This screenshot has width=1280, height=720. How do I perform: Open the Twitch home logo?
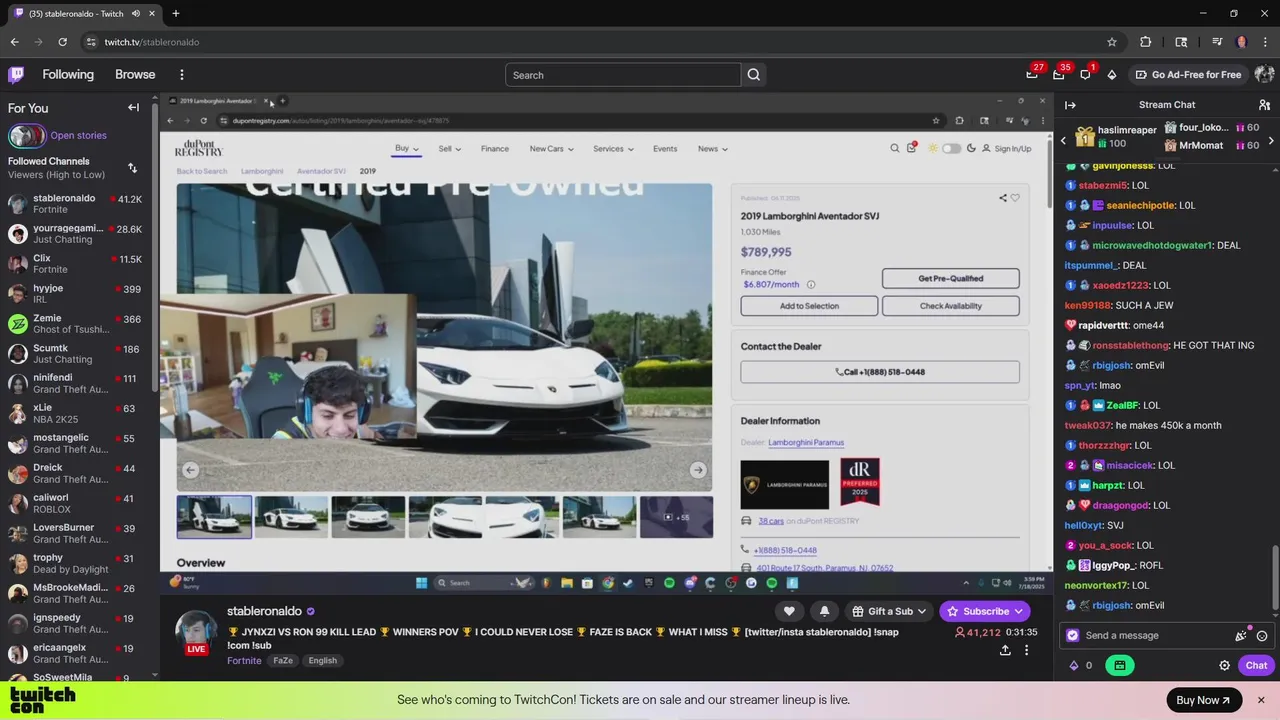click(16, 75)
